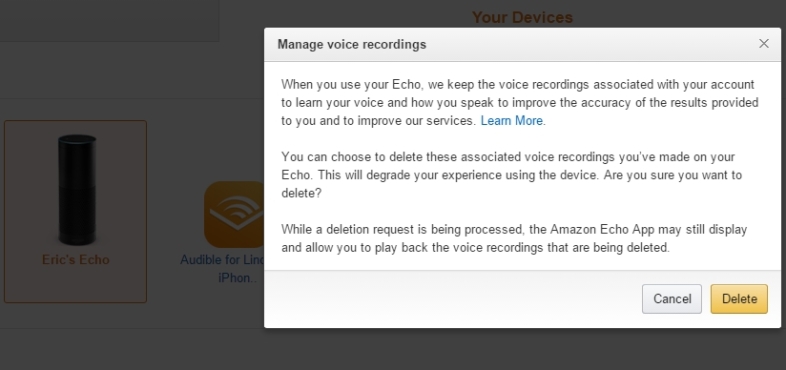Click the blank space below the Echo device name
Image resolution: width=786 pixels, height=370 pixels.
tap(76, 285)
